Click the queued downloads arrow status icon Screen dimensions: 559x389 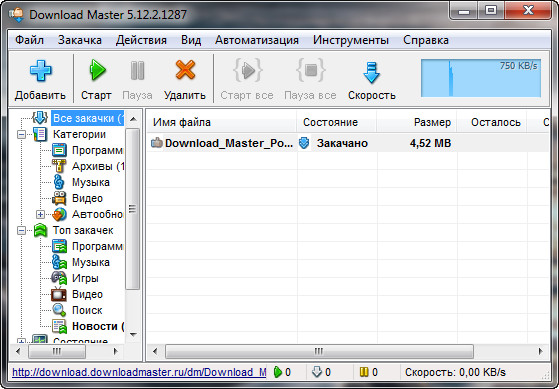click(x=317, y=372)
